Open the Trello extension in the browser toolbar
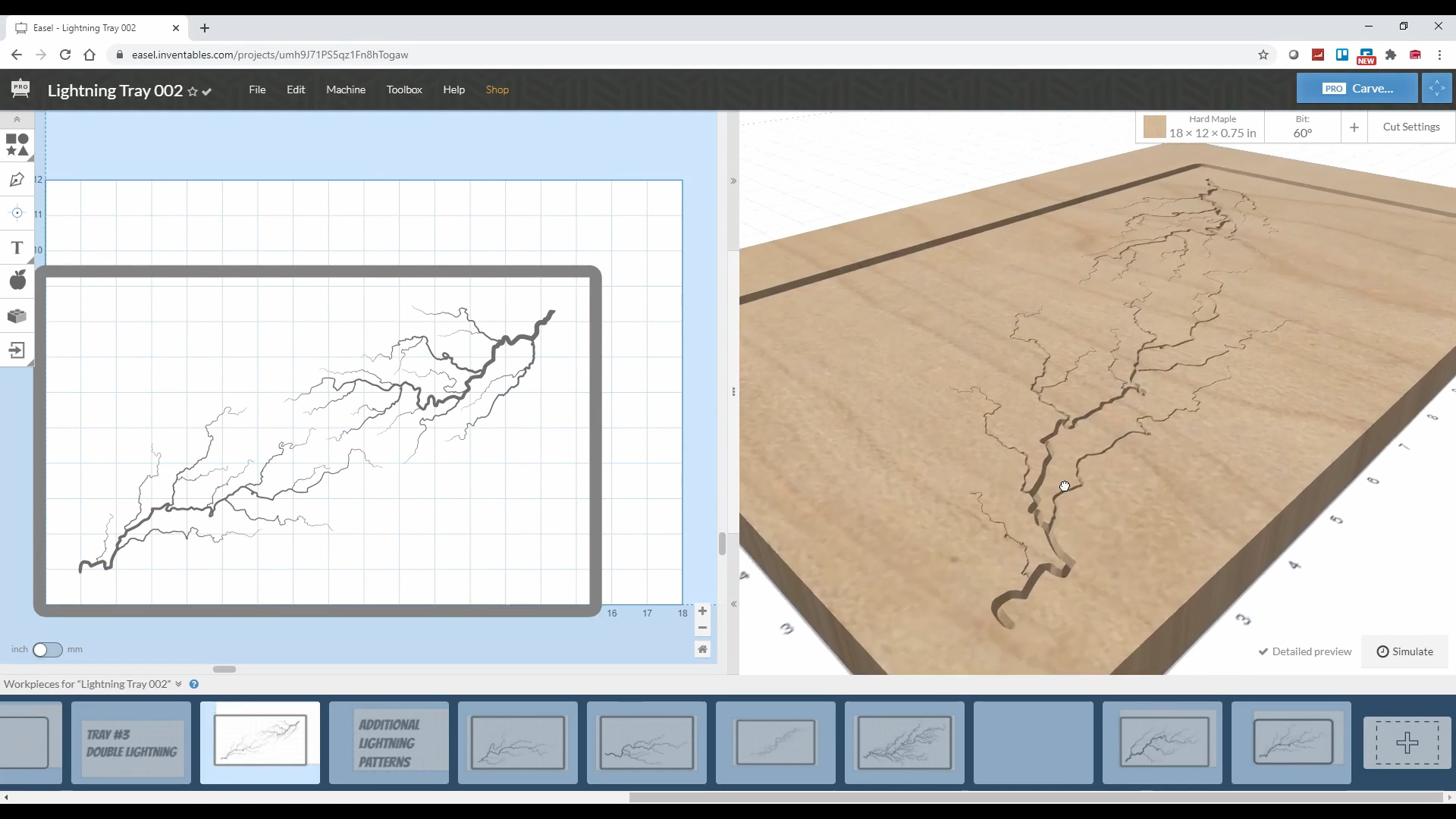This screenshot has height=819, width=1456. [x=1343, y=55]
